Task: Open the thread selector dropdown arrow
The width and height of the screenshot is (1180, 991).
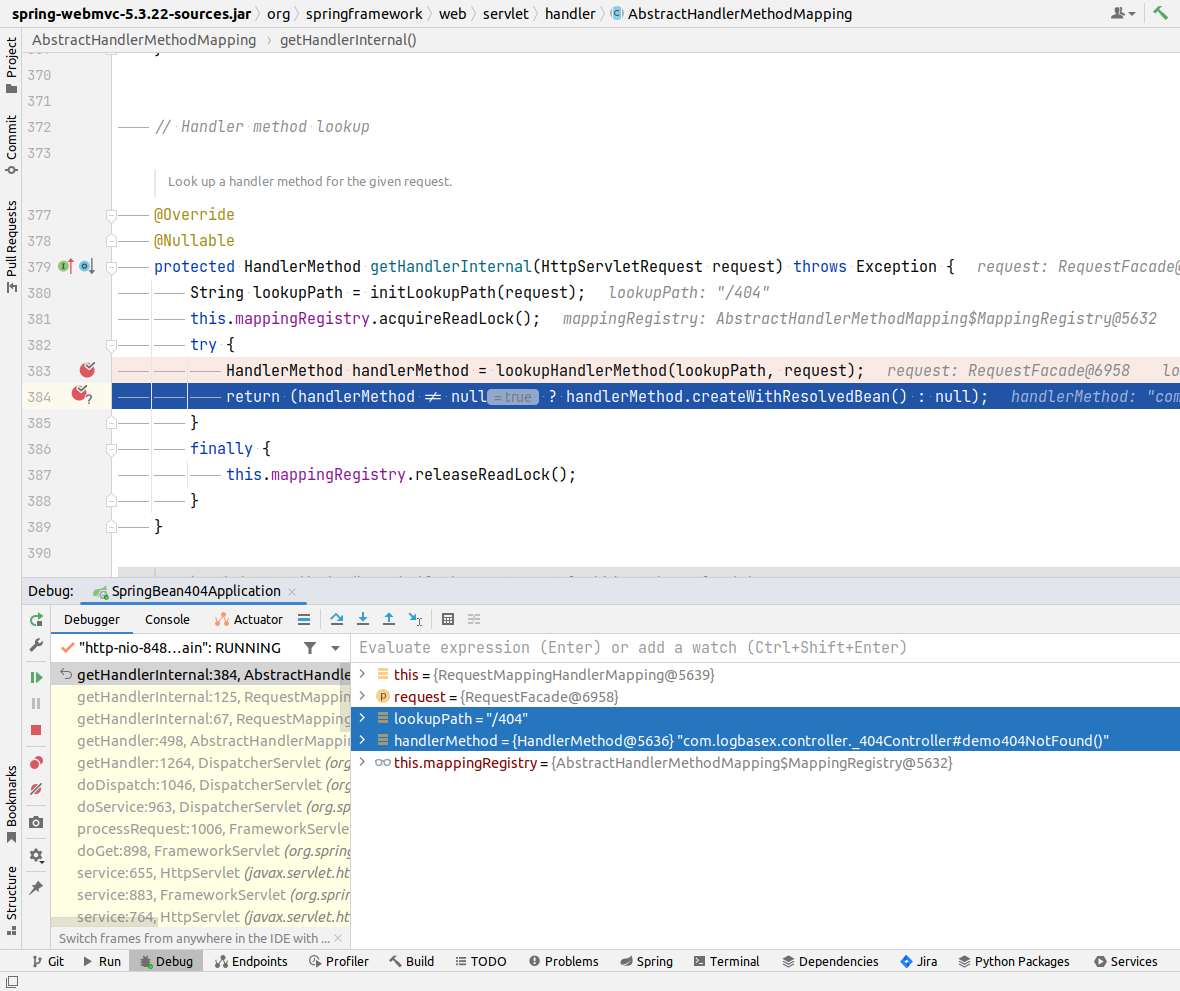Action: point(336,648)
